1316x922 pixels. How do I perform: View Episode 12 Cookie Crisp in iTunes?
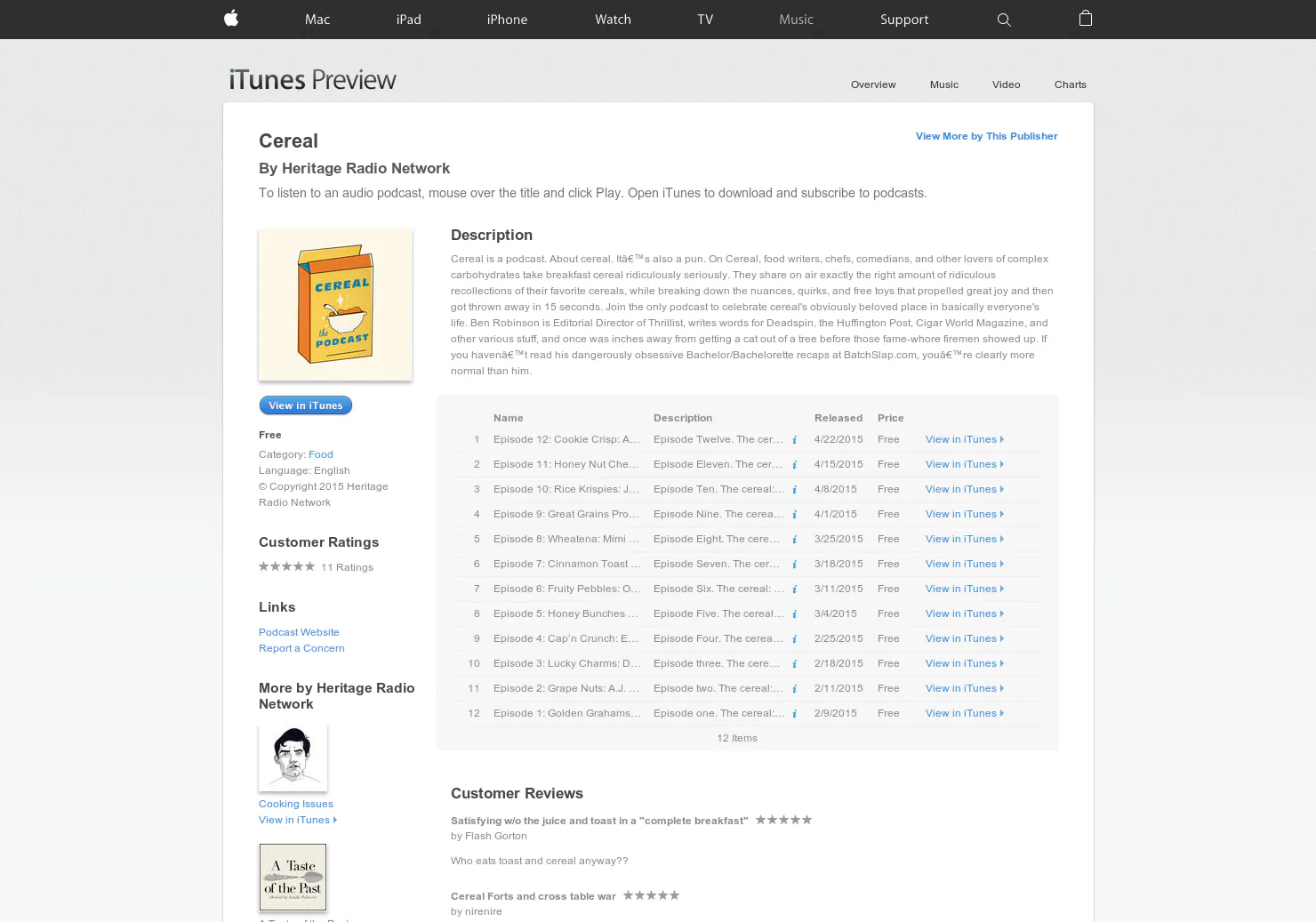point(965,439)
